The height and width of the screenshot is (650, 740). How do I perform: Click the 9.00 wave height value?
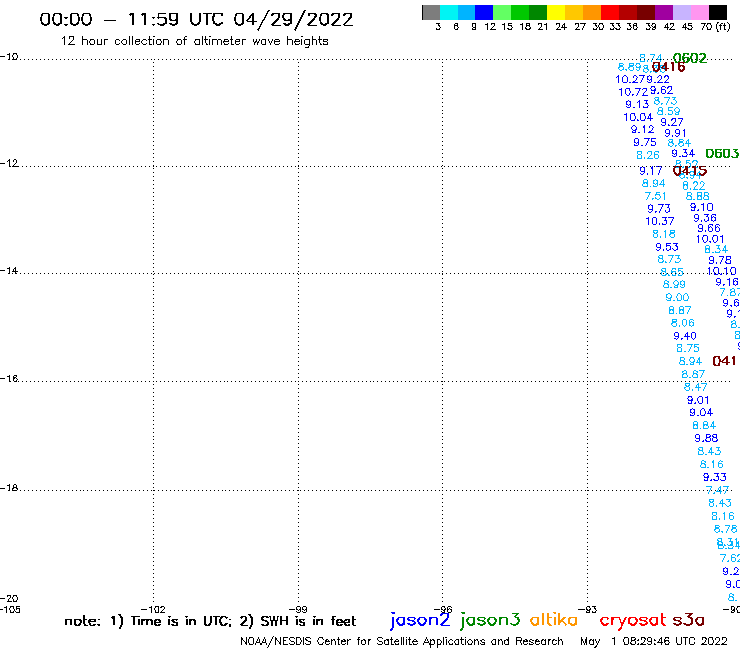[677, 298]
